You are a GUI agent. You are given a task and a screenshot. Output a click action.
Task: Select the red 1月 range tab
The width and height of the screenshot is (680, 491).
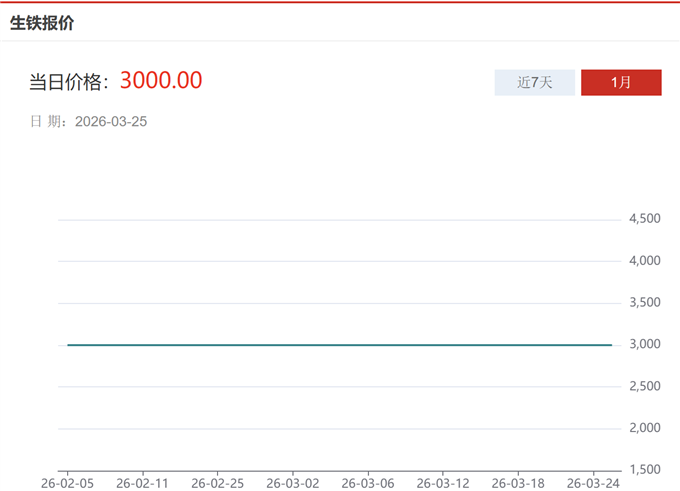click(621, 82)
